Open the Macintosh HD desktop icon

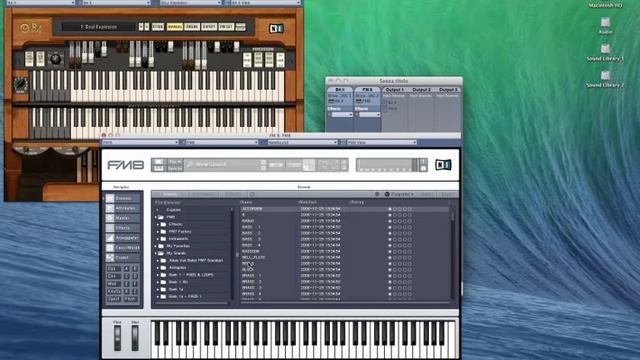tap(605, 5)
